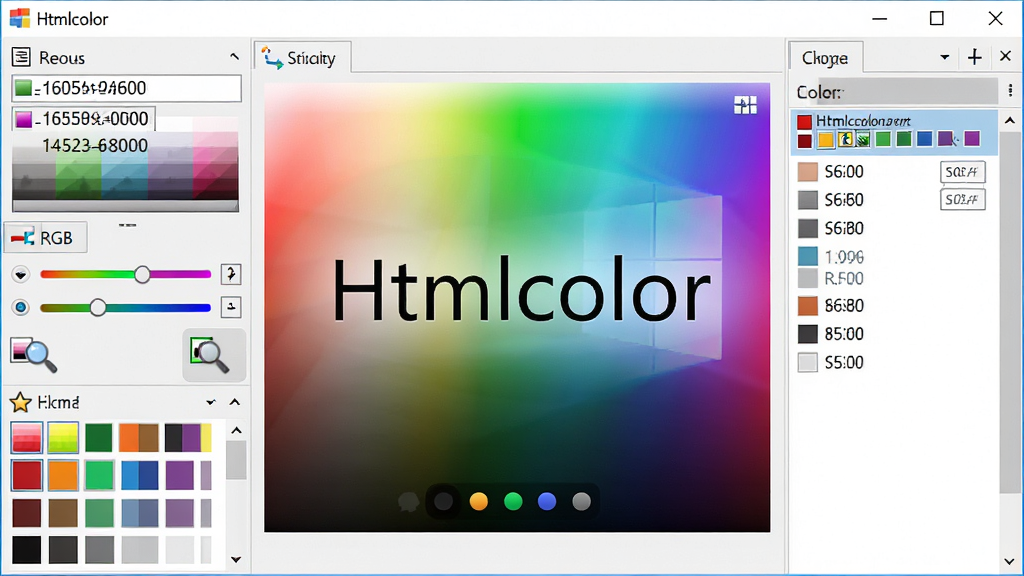Open the Cloge panel dropdown arrow

[944, 57]
